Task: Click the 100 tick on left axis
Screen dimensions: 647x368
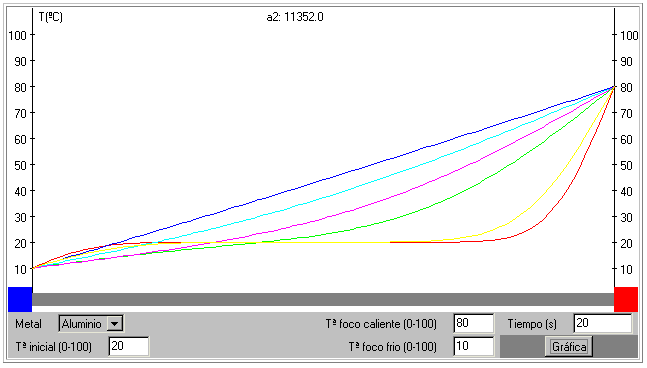Action: (18, 35)
